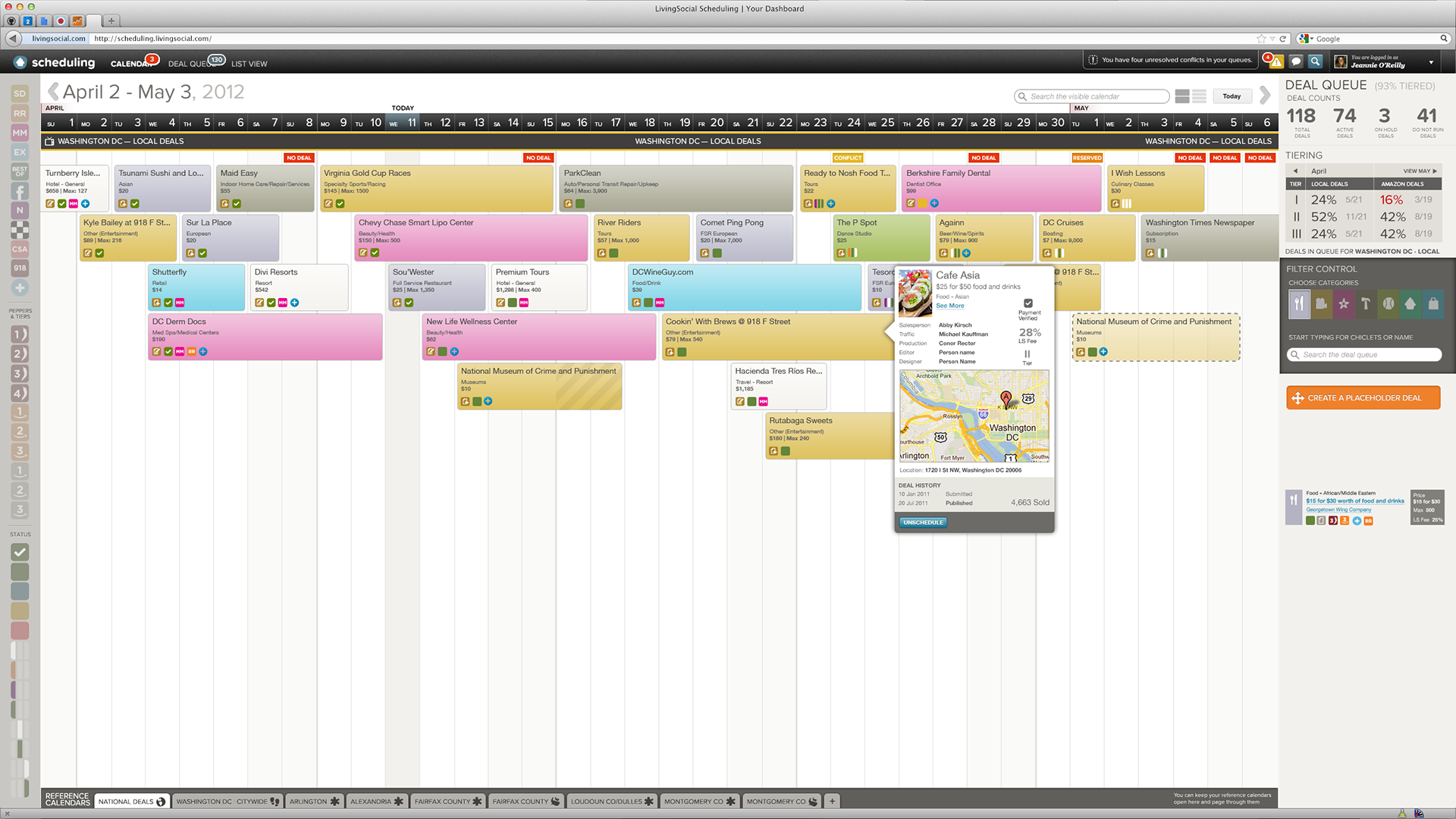
Task: Click the deal queue search field
Action: (1364, 355)
